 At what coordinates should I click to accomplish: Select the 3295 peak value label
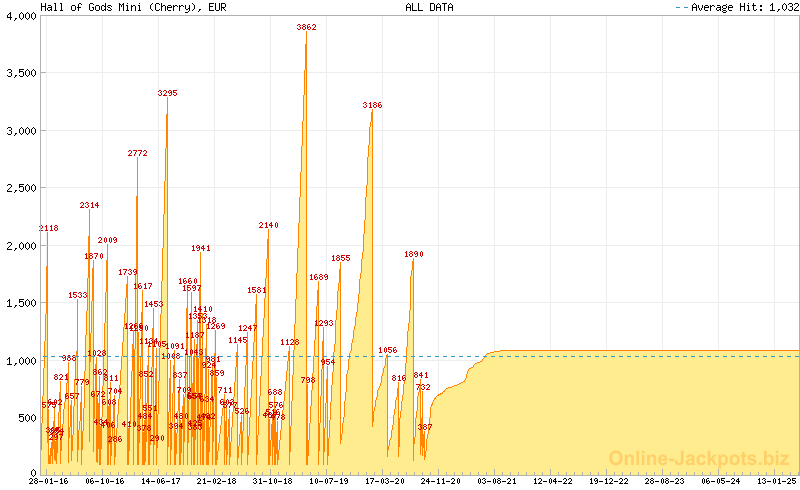click(x=167, y=93)
